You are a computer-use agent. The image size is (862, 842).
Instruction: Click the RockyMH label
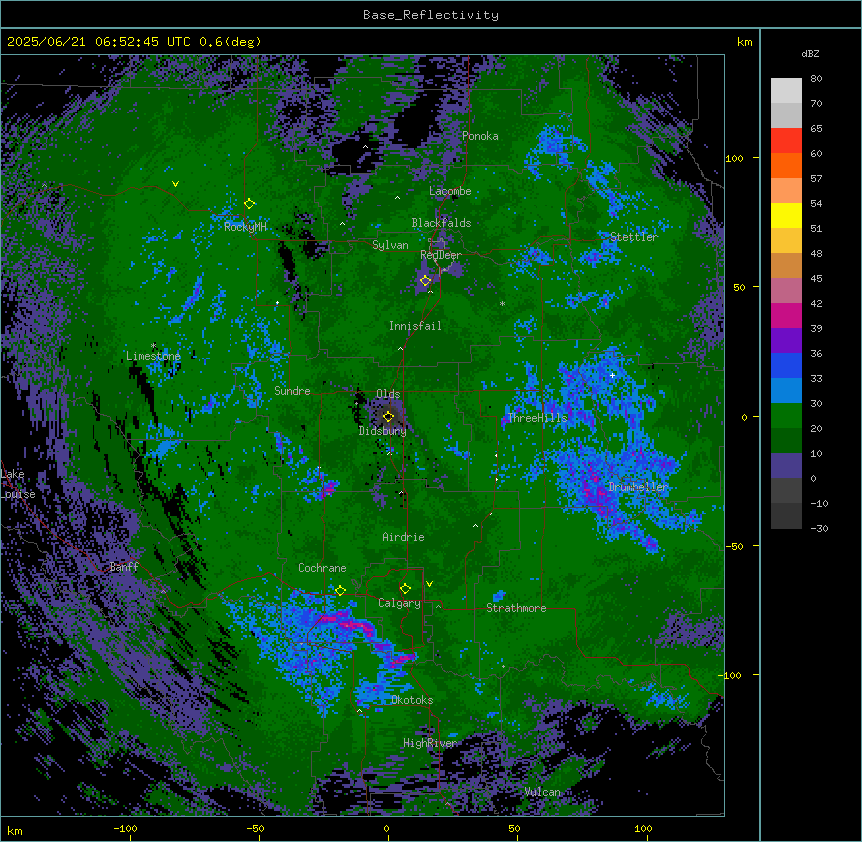[x=245, y=227]
